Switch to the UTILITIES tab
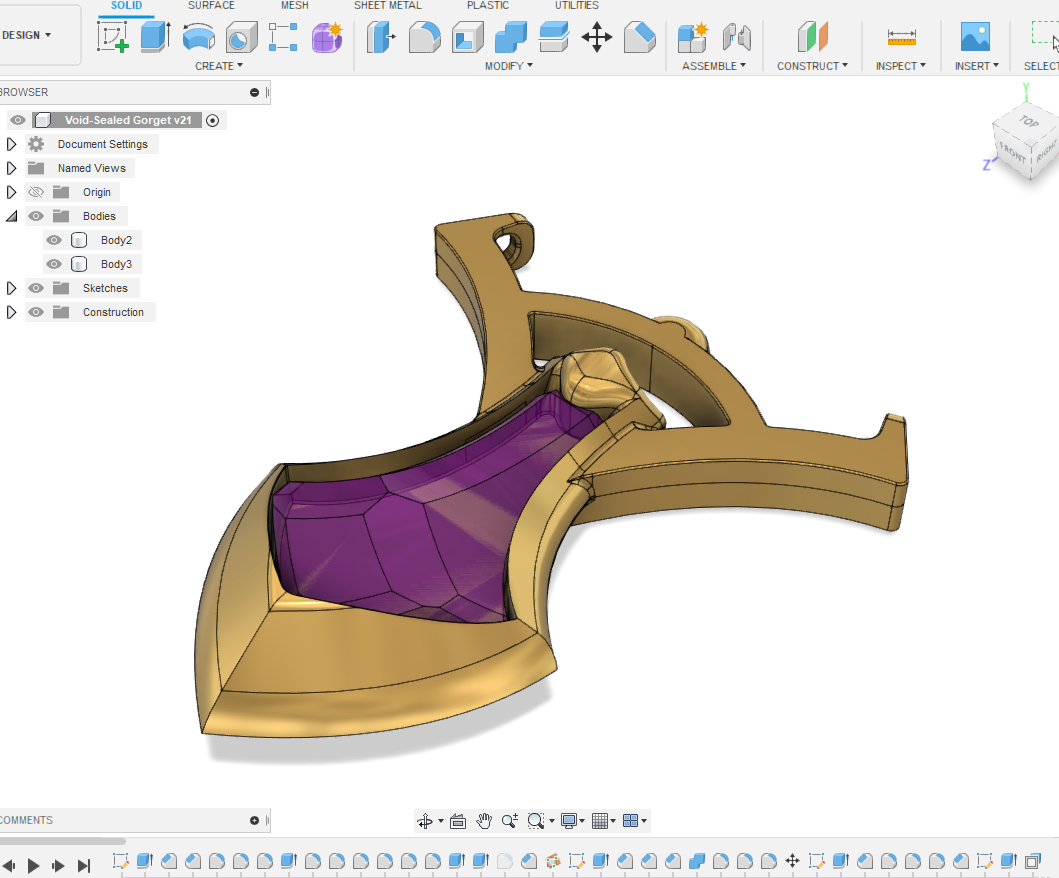Screen dimensions: 1059x878 [x=577, y=5]
